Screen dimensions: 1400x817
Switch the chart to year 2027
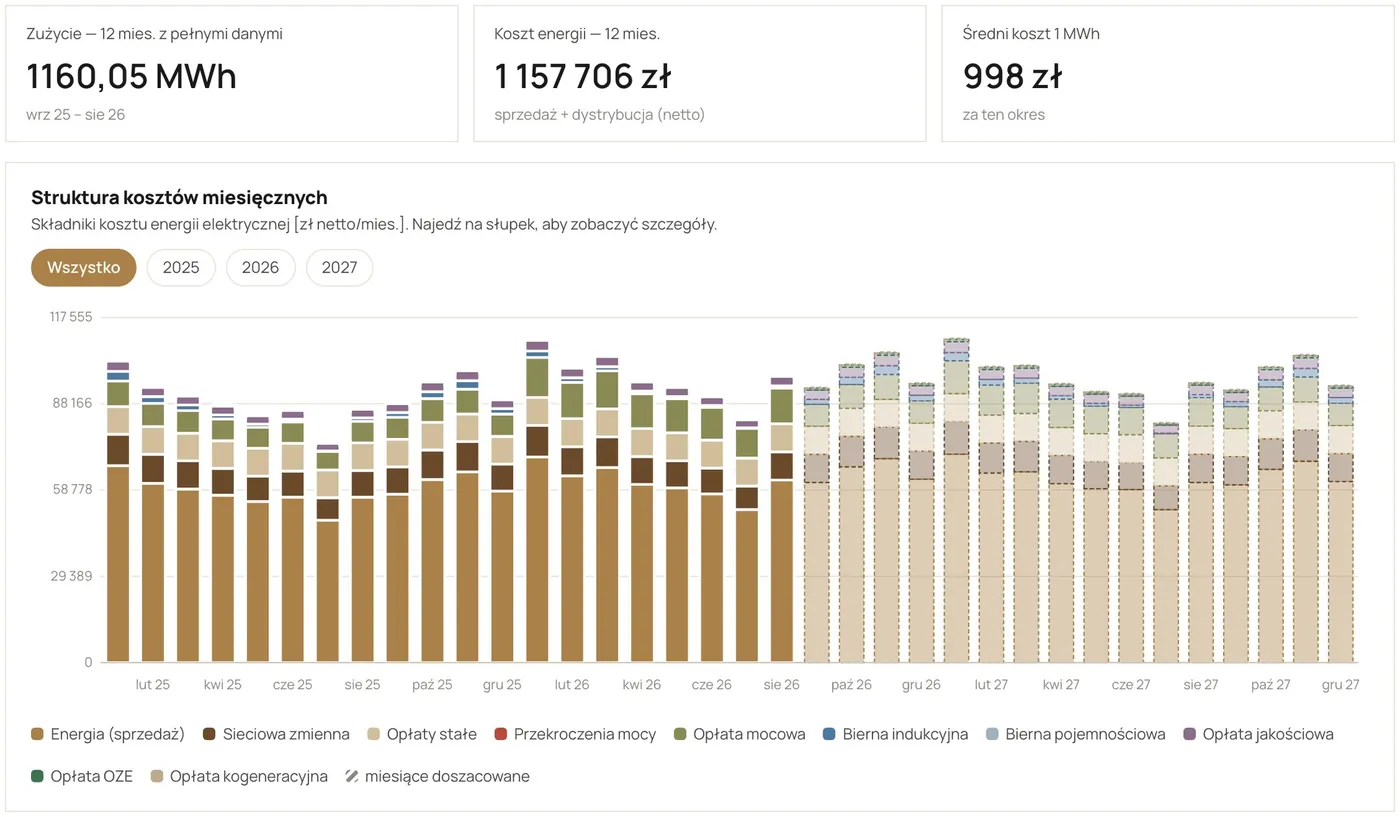click(340, 268)
